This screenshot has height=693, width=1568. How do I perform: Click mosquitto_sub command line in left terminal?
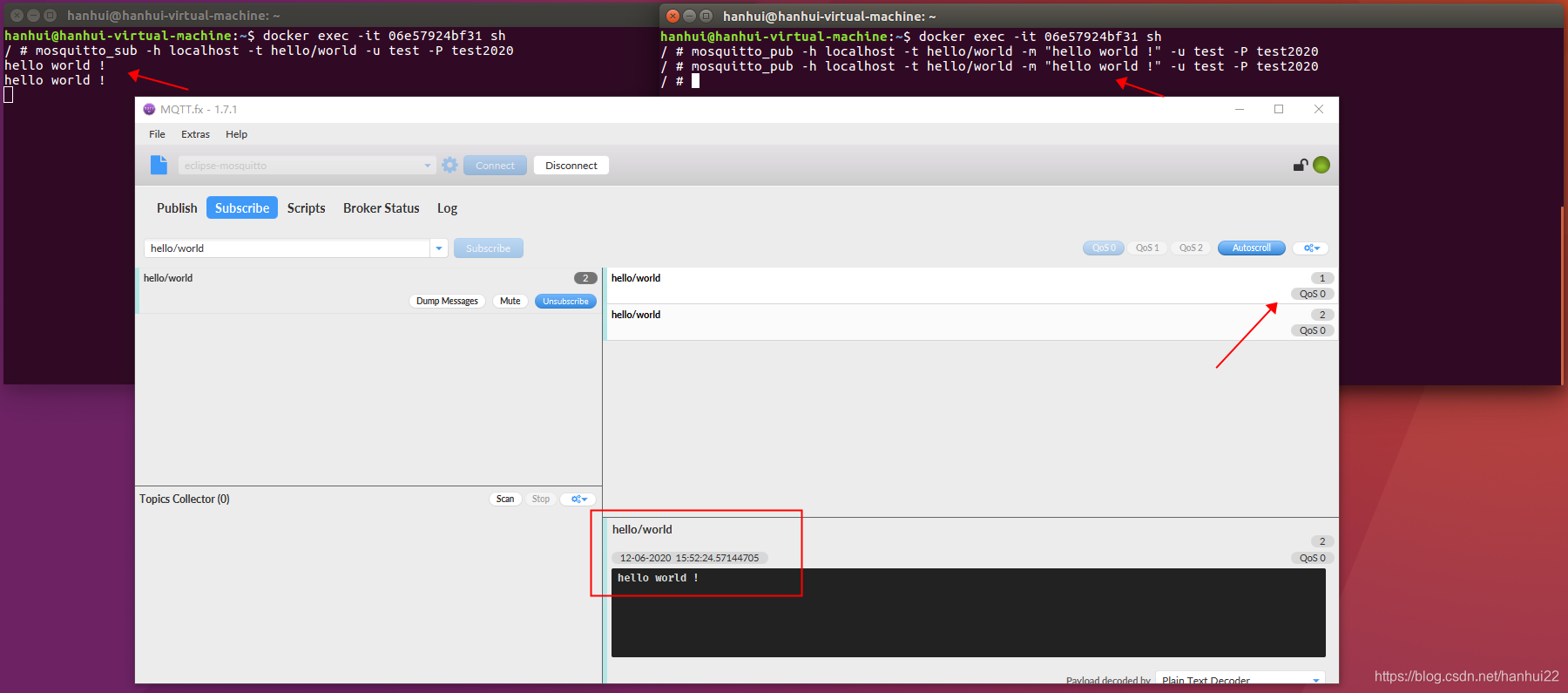[x=259, y=51]
